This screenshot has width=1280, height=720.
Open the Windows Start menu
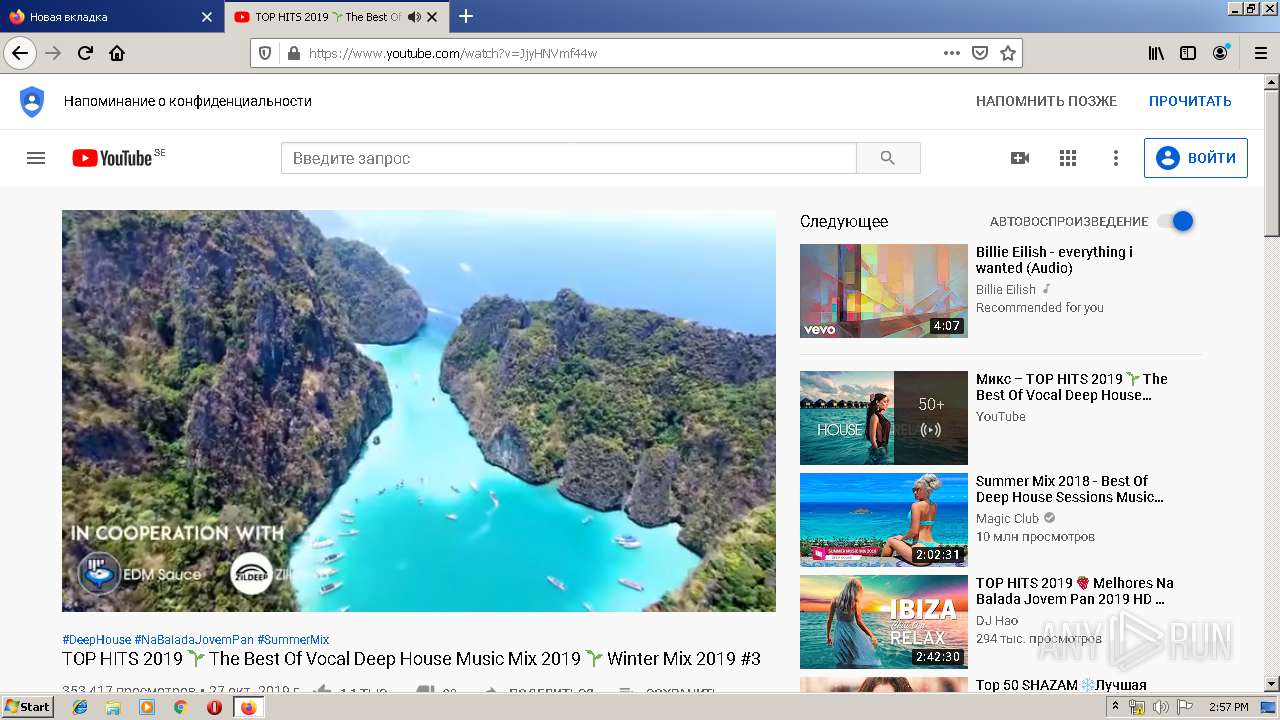[x=28, y=706]
